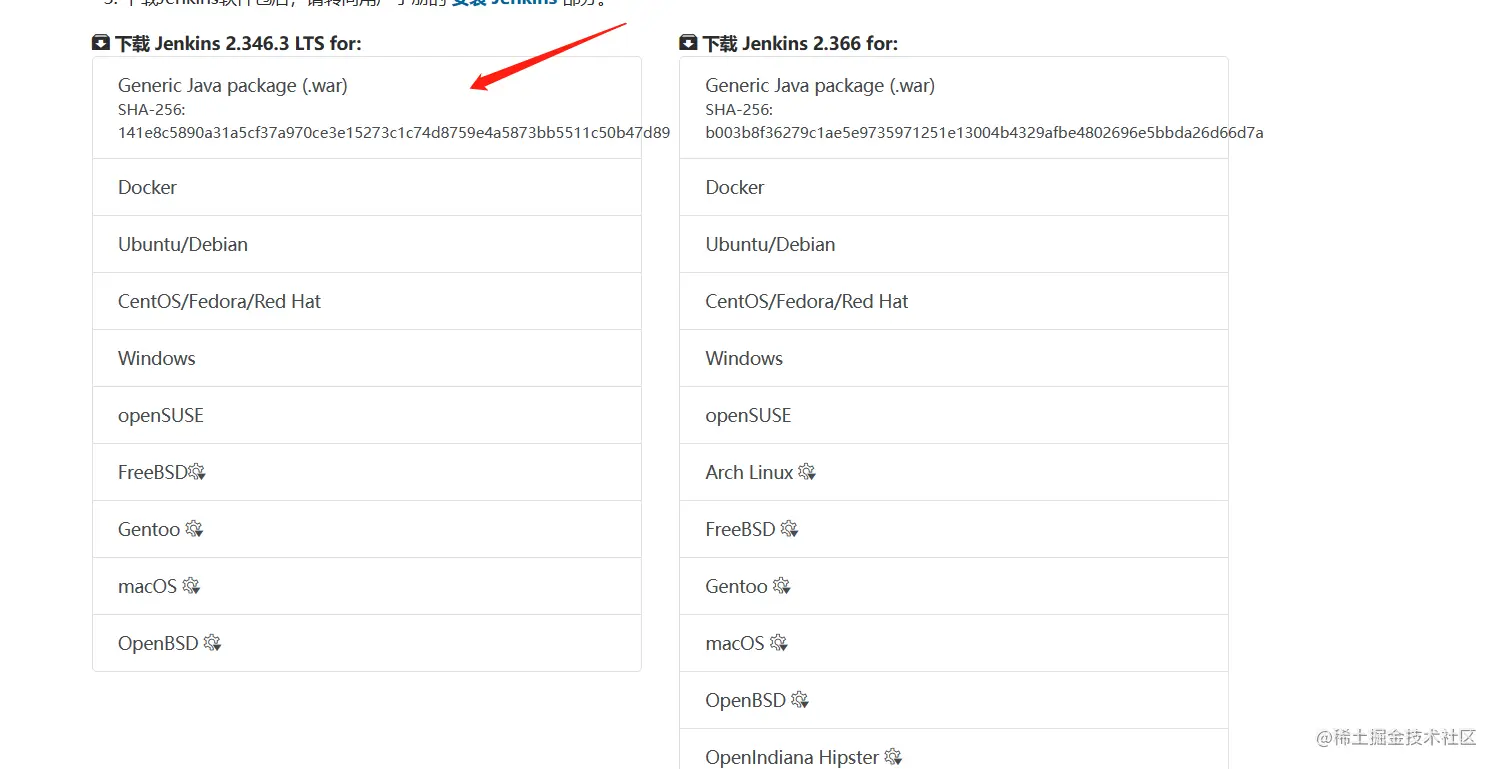The height and width of the screenshot is (769, 1498).
Task: Click OpenBSD third-party icon in LTS list
Action: tap(212, 643)
